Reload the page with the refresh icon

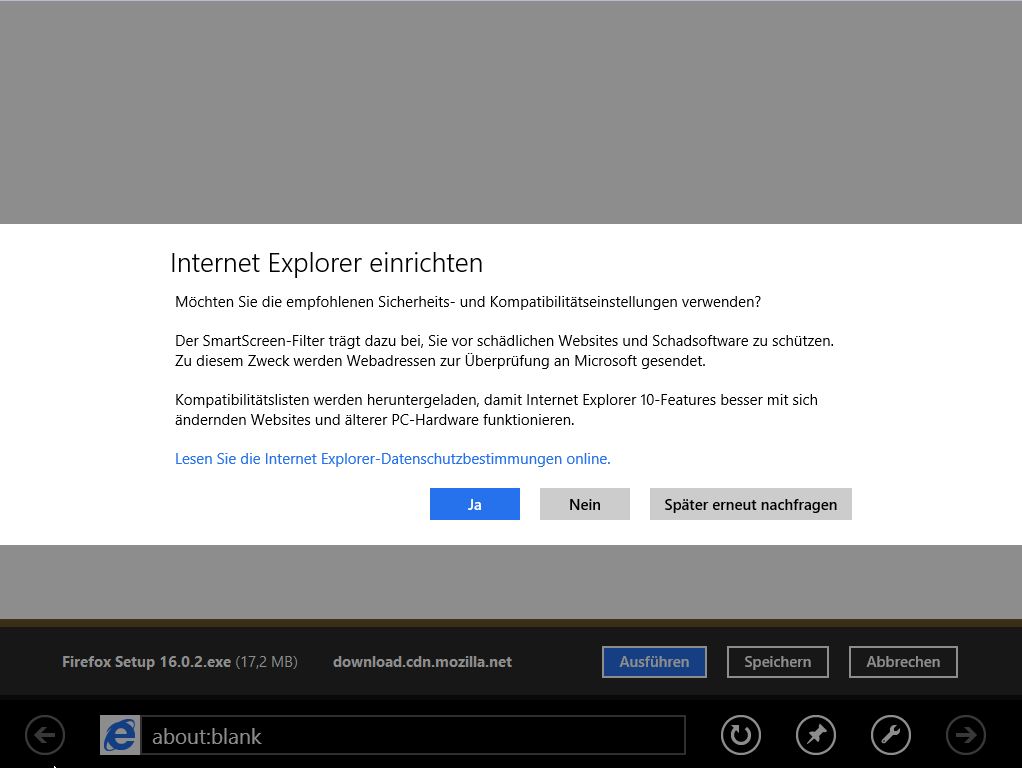pyautogui.click(x=740, y=736)
